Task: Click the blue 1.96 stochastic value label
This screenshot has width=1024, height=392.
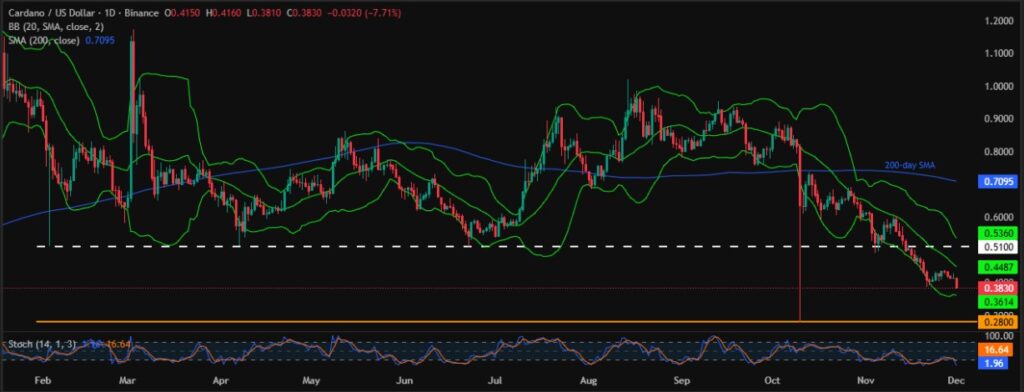Action: point(992,363)
